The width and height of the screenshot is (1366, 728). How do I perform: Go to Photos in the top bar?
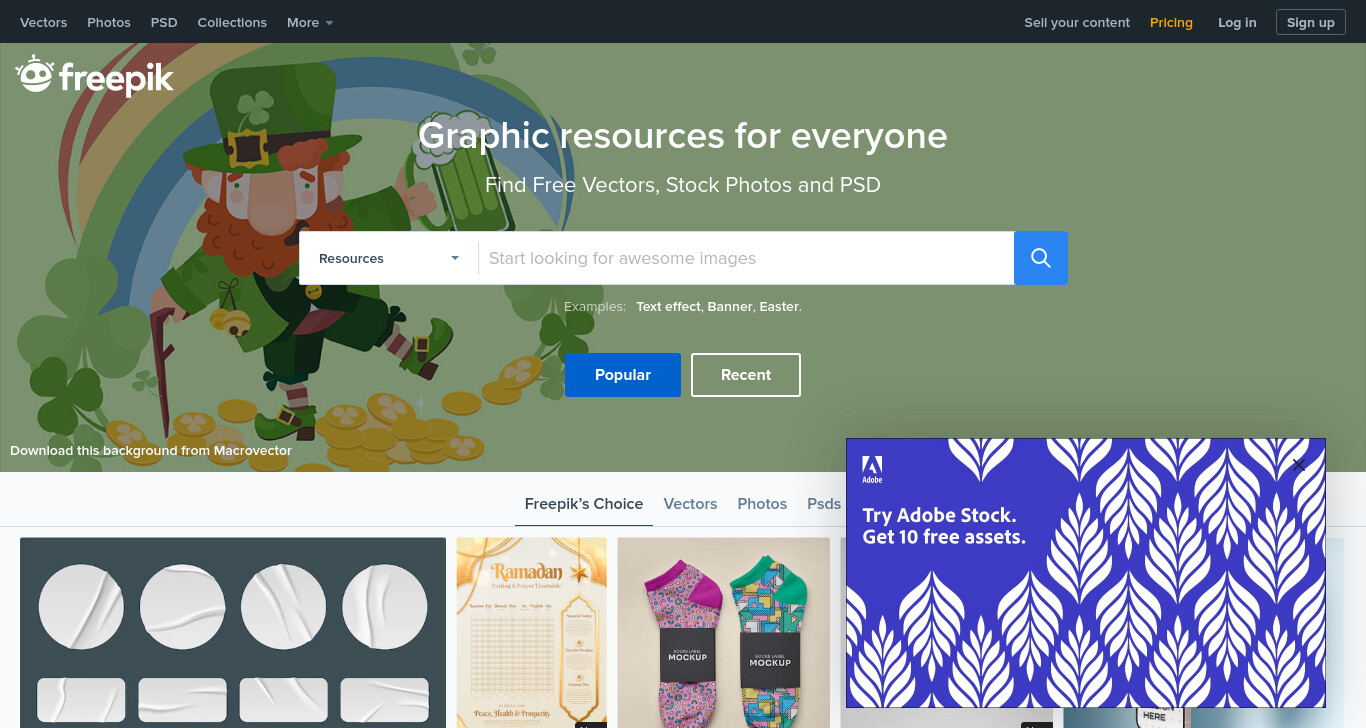click(109, 22)
